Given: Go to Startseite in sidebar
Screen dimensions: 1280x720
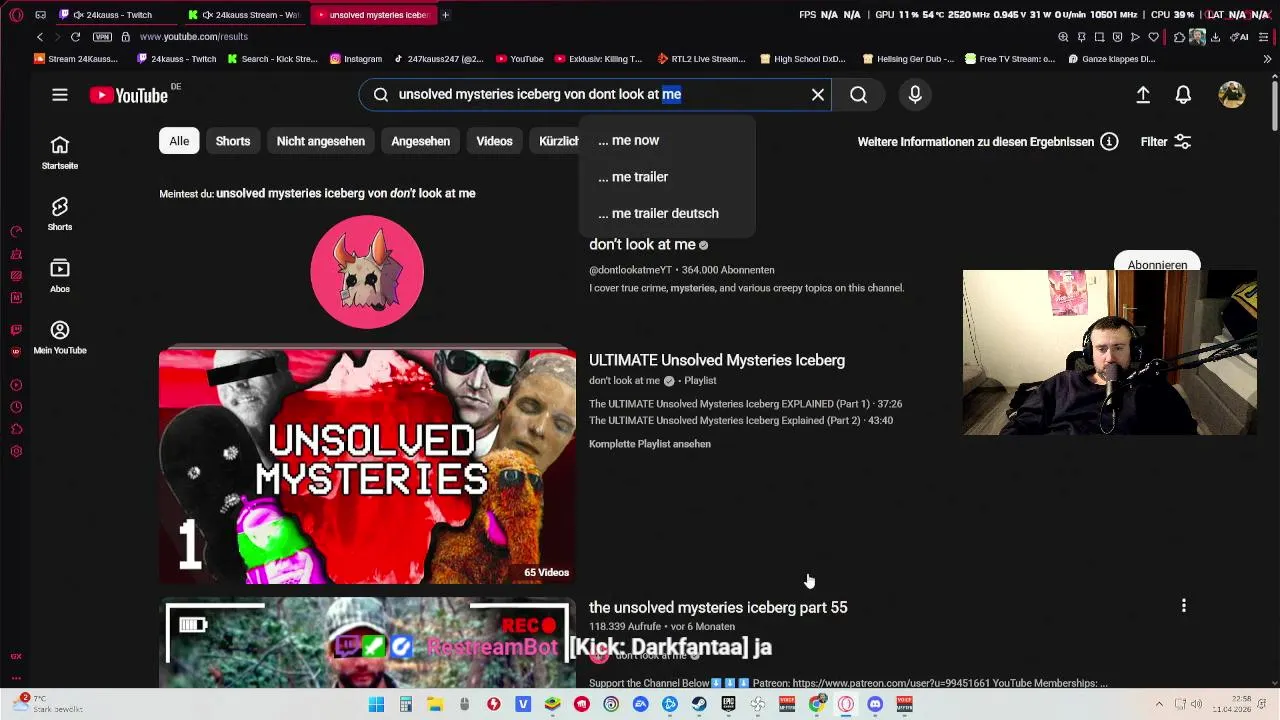Looking at the screenshot, I should (x=60, y=152).
